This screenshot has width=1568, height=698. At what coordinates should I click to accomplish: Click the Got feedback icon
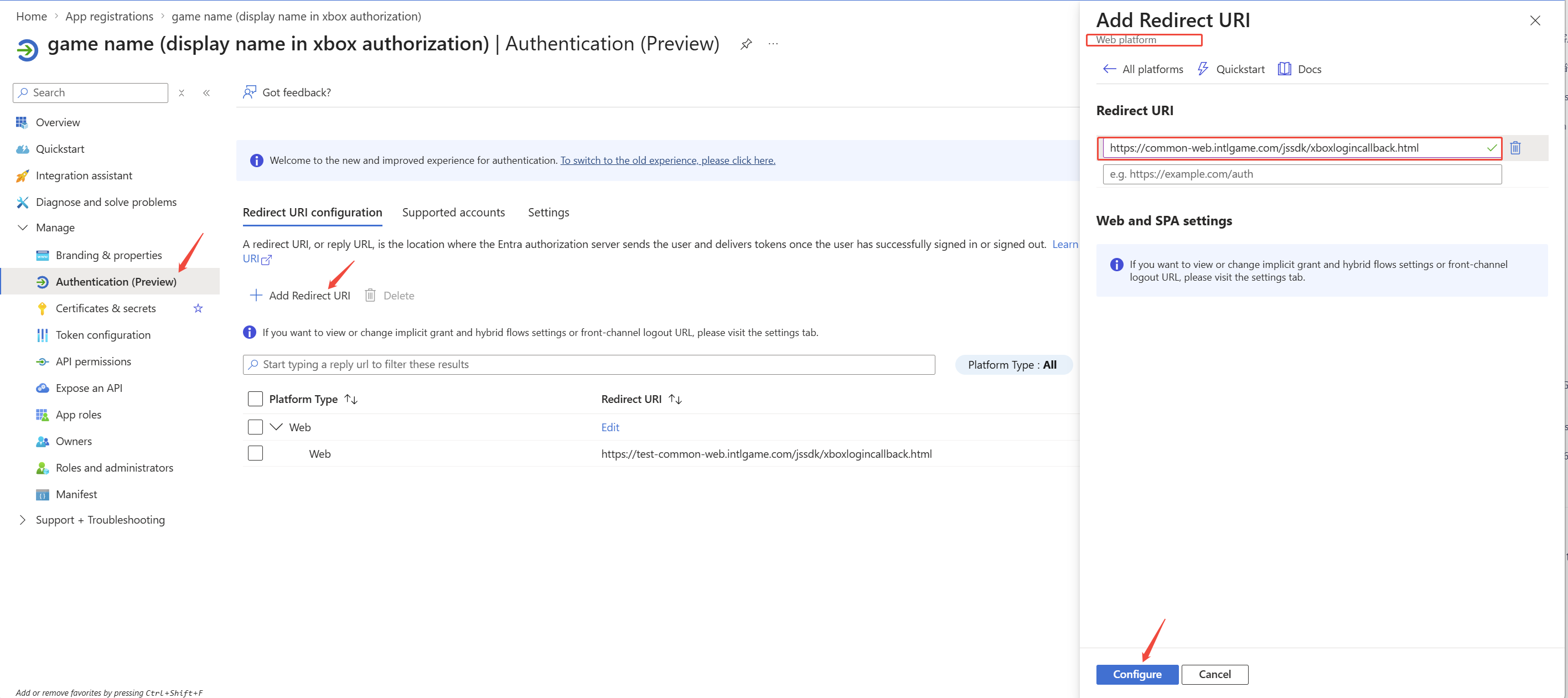[250, 92]
